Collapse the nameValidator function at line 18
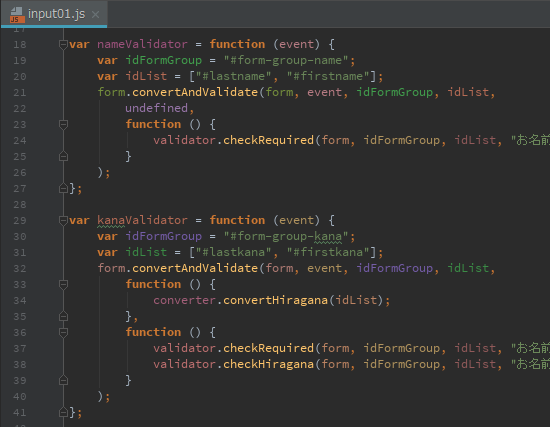The image size is (550, 427). click(63, 44)
